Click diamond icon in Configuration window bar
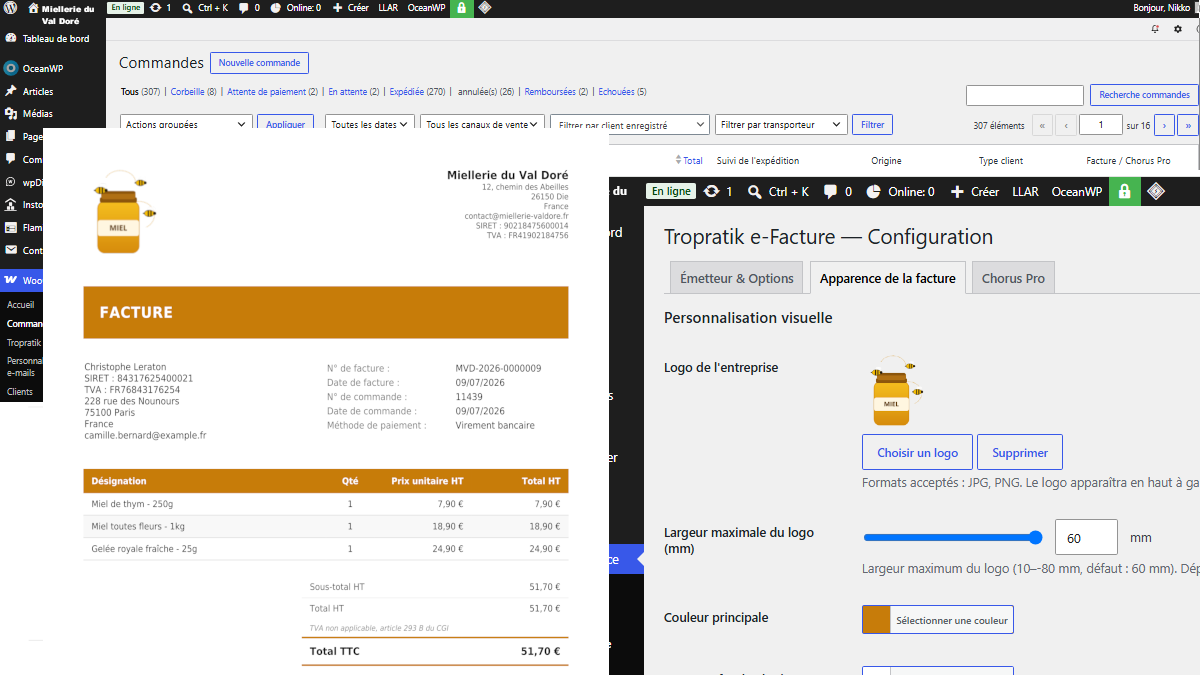The image size is (1200, 675). 1156,191
